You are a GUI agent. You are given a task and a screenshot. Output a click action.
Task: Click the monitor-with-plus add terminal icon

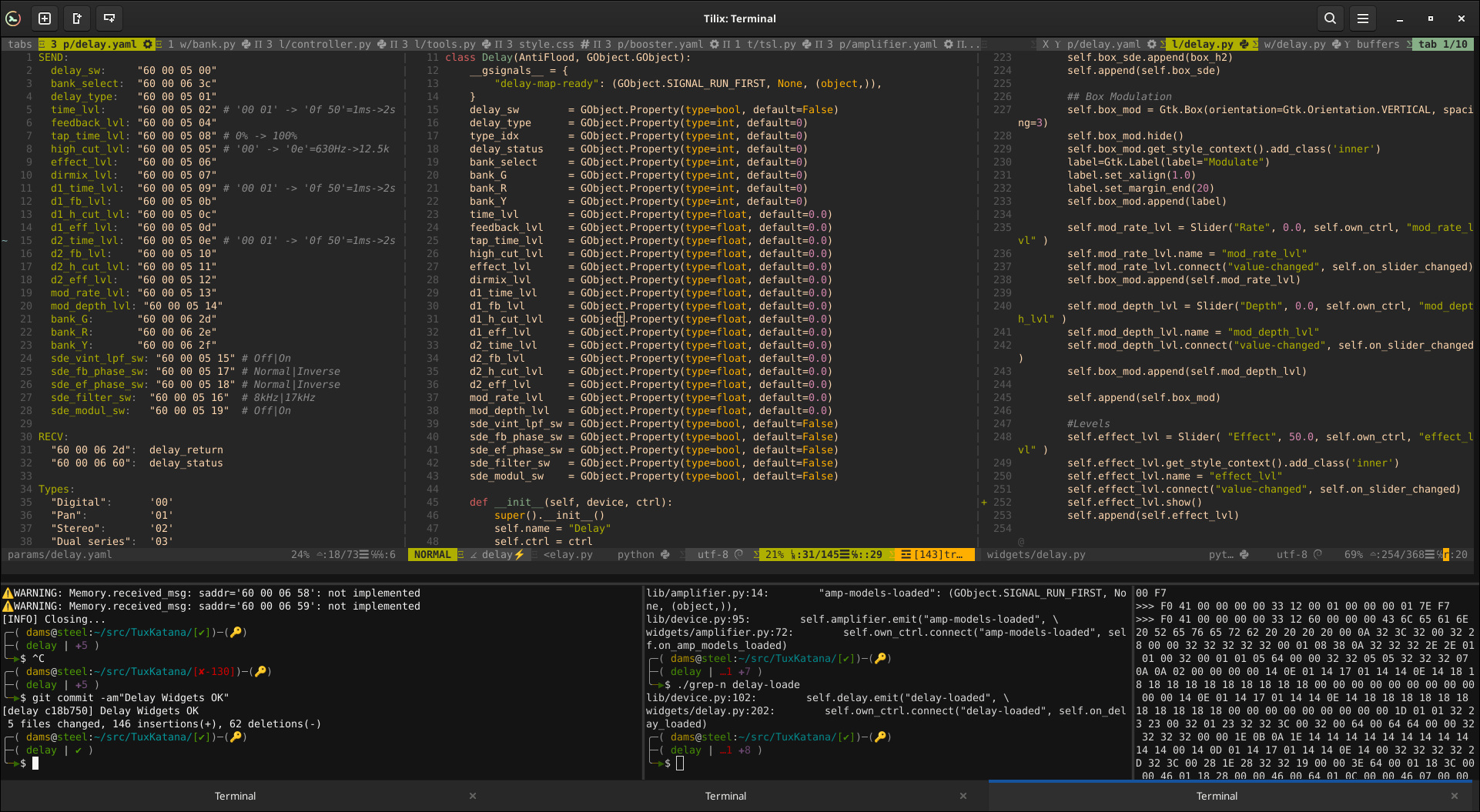point(109,18)
